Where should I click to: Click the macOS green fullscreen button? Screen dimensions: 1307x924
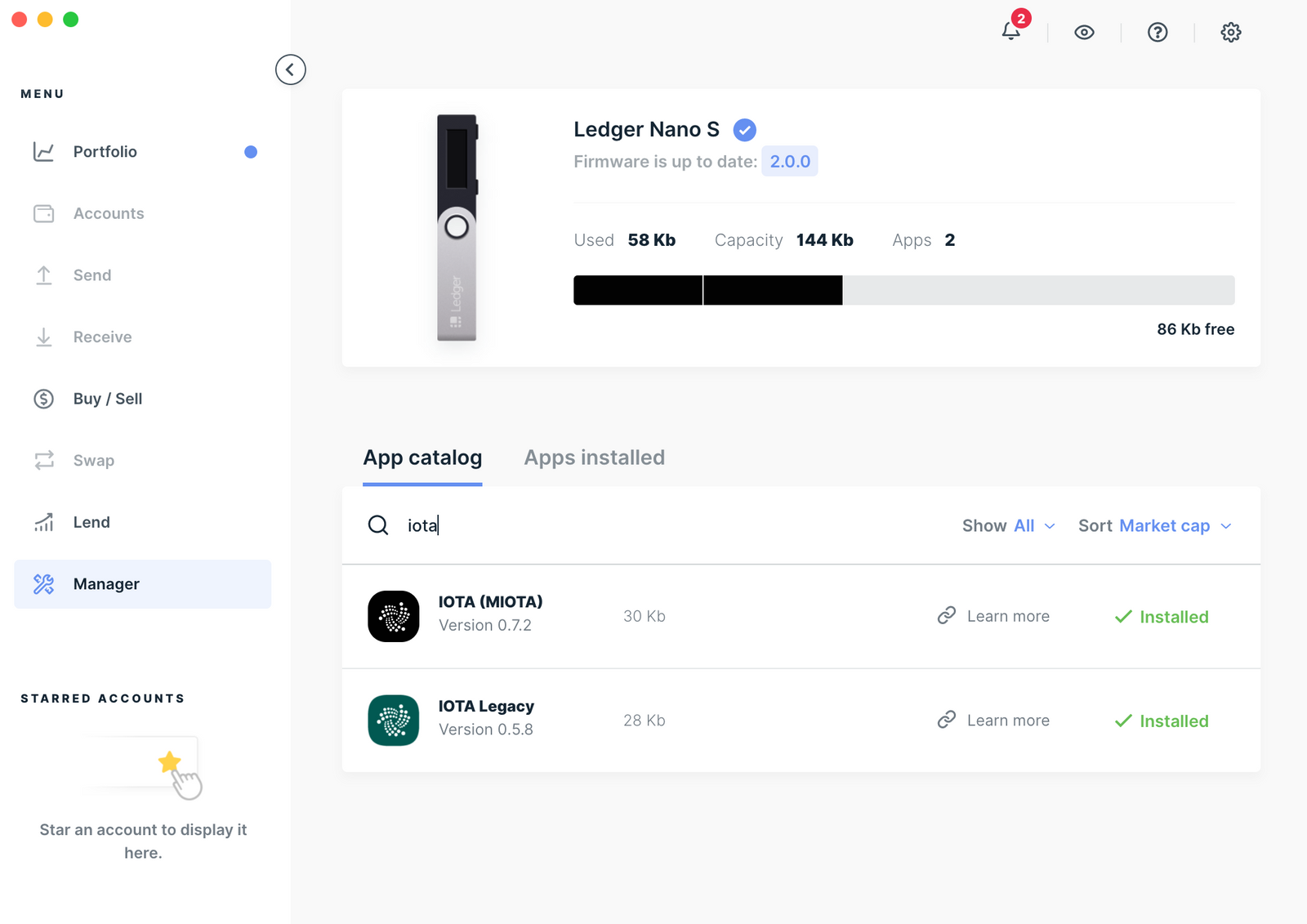pyautogui.click(x=71, y=20)
